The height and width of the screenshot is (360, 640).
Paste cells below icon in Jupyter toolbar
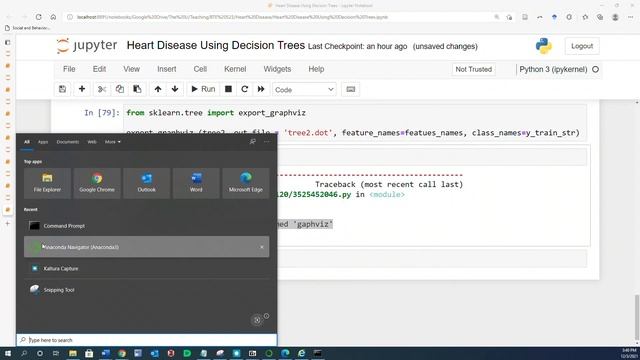[137, 89]
